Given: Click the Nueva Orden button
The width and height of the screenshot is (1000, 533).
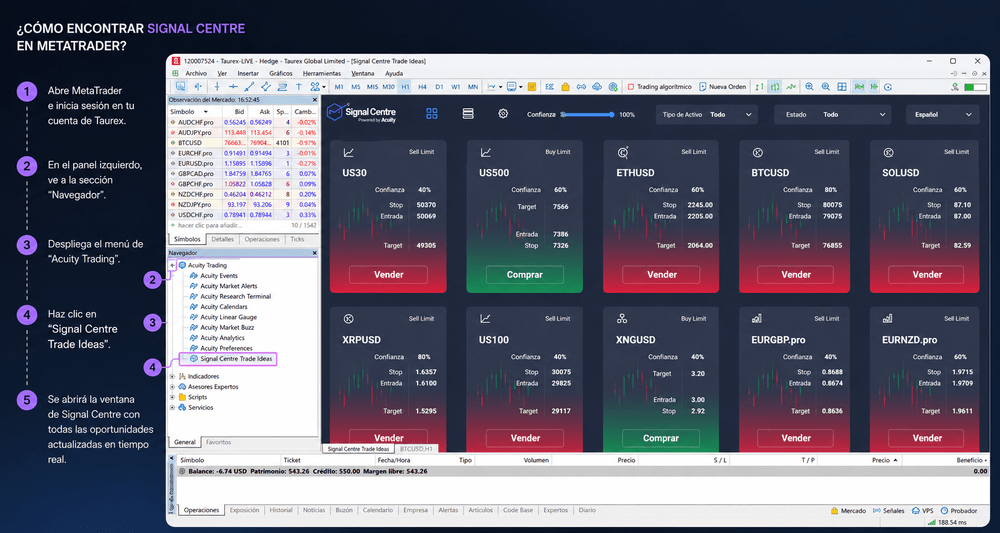Looking at the screenshot, I should point(723,87).
